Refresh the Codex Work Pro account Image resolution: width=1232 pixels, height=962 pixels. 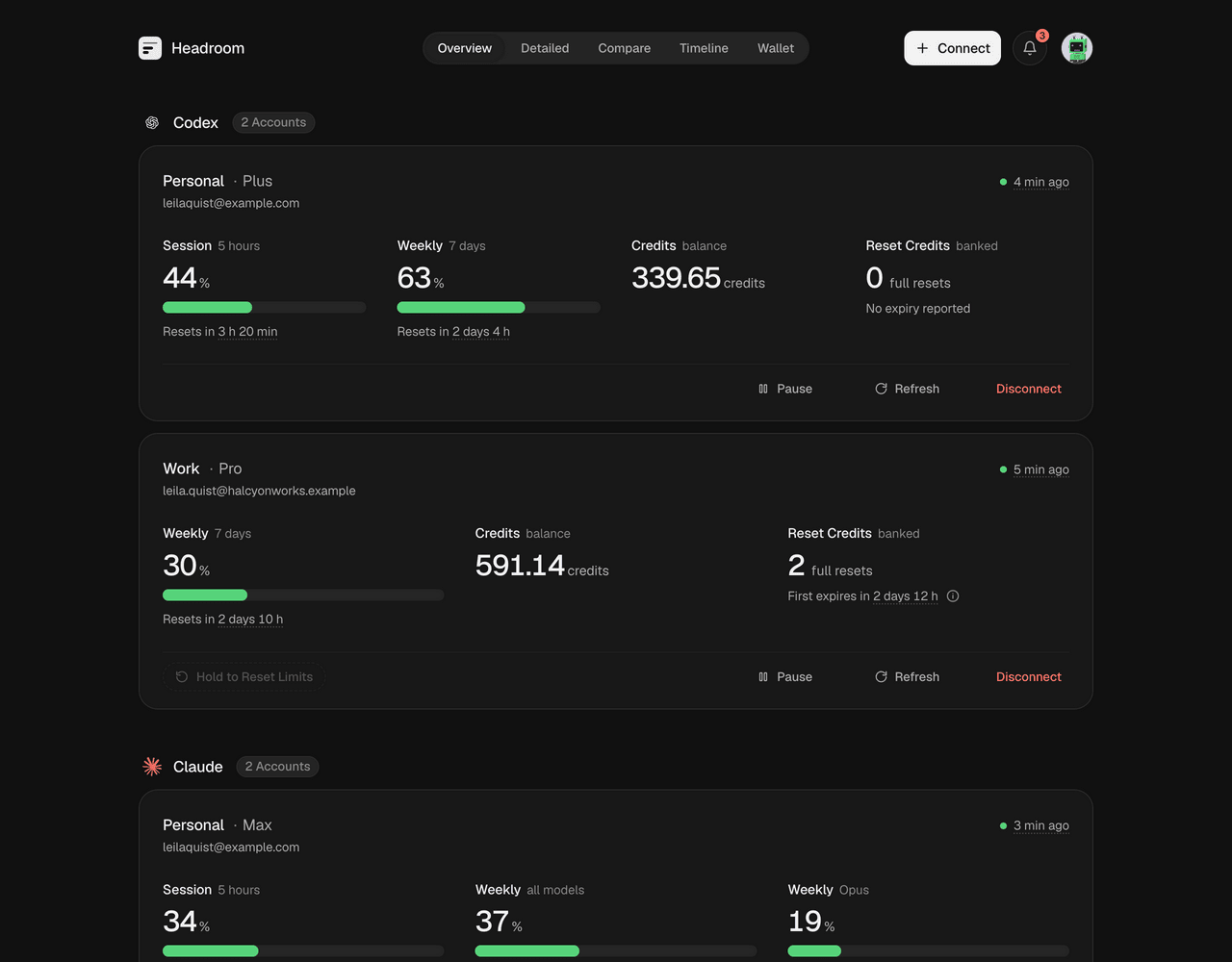click(907, 677)
